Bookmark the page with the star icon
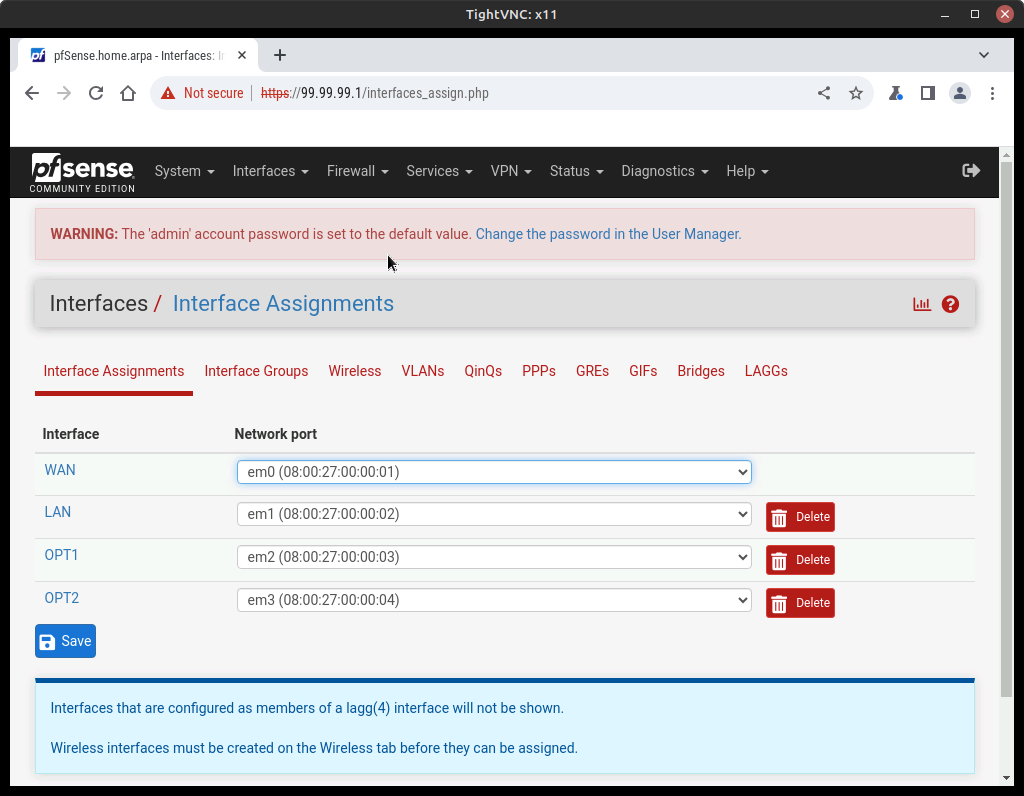 pos(856,93)
